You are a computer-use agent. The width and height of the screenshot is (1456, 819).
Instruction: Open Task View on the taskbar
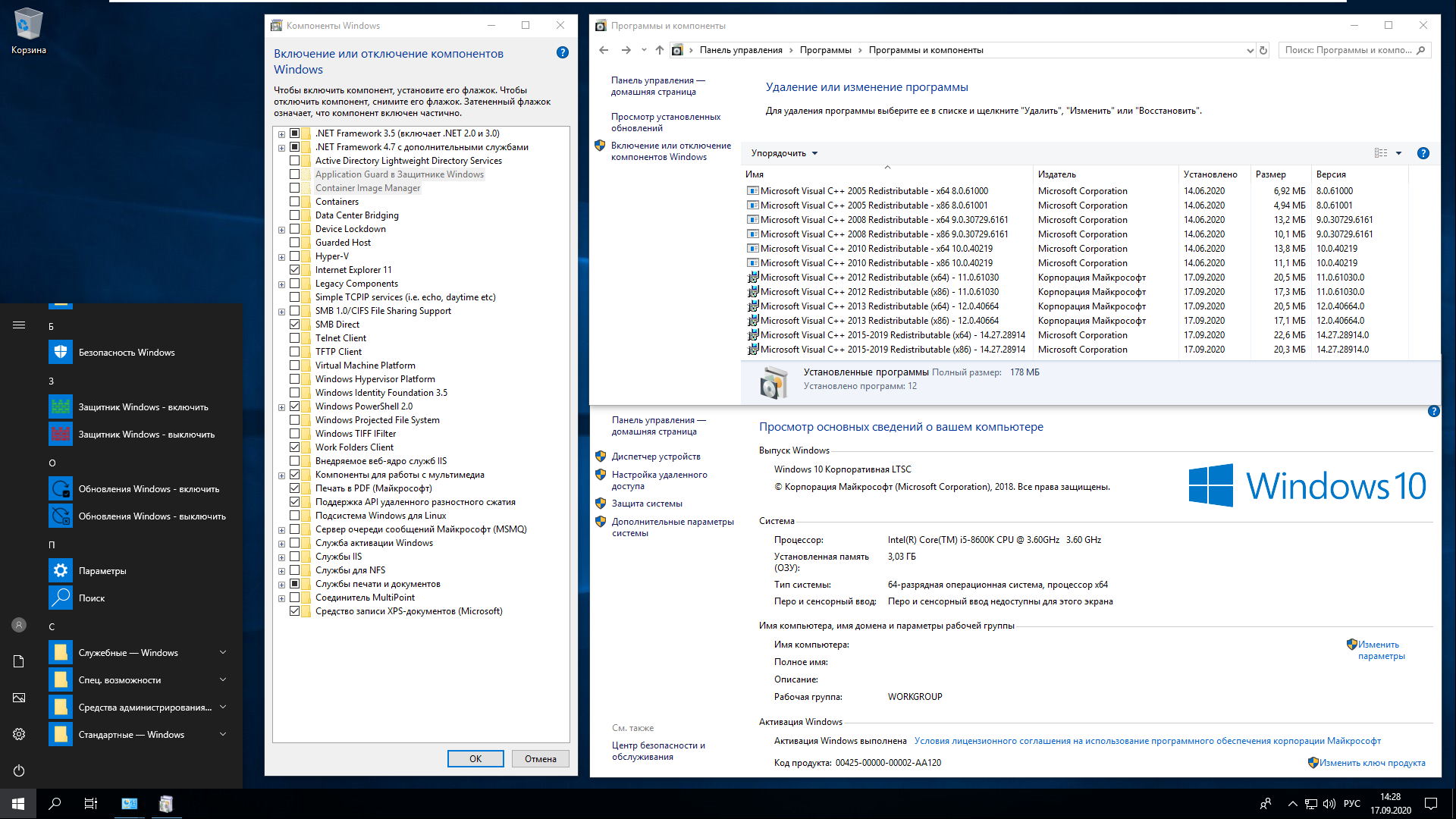[x=91, y=804]
